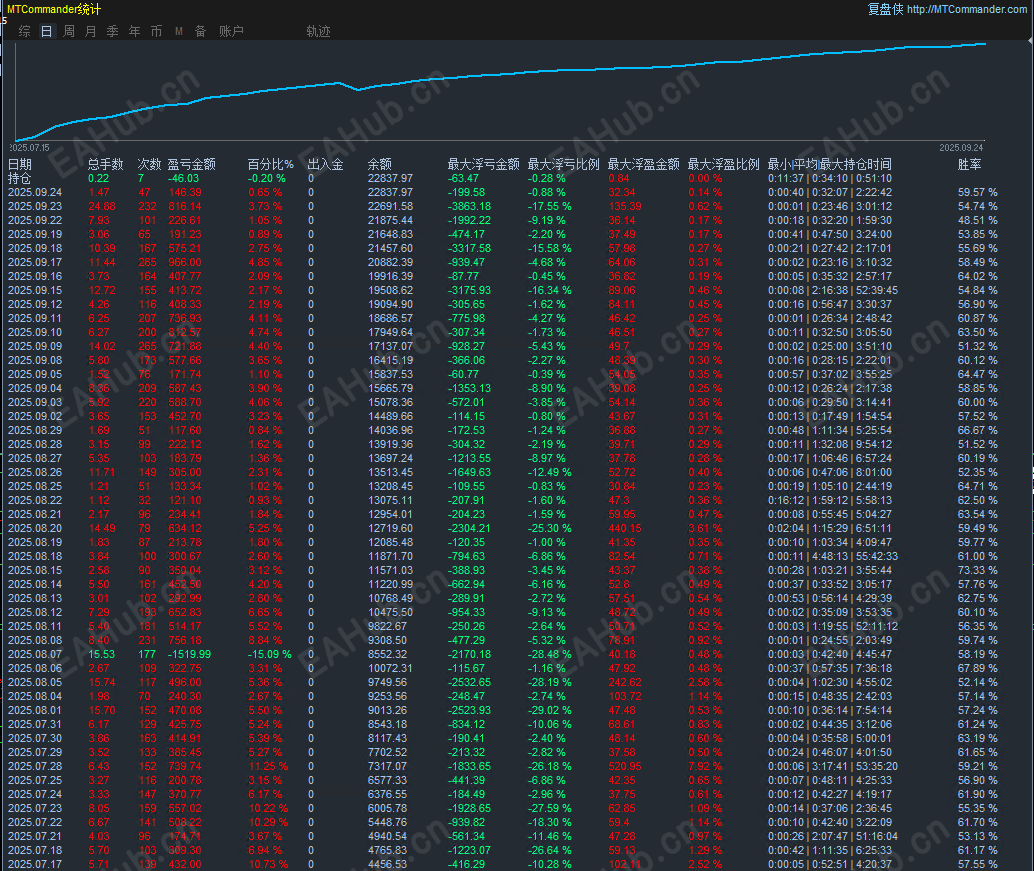
Task: Click the 胜率 column header
Action: click(x=969, y=164)
